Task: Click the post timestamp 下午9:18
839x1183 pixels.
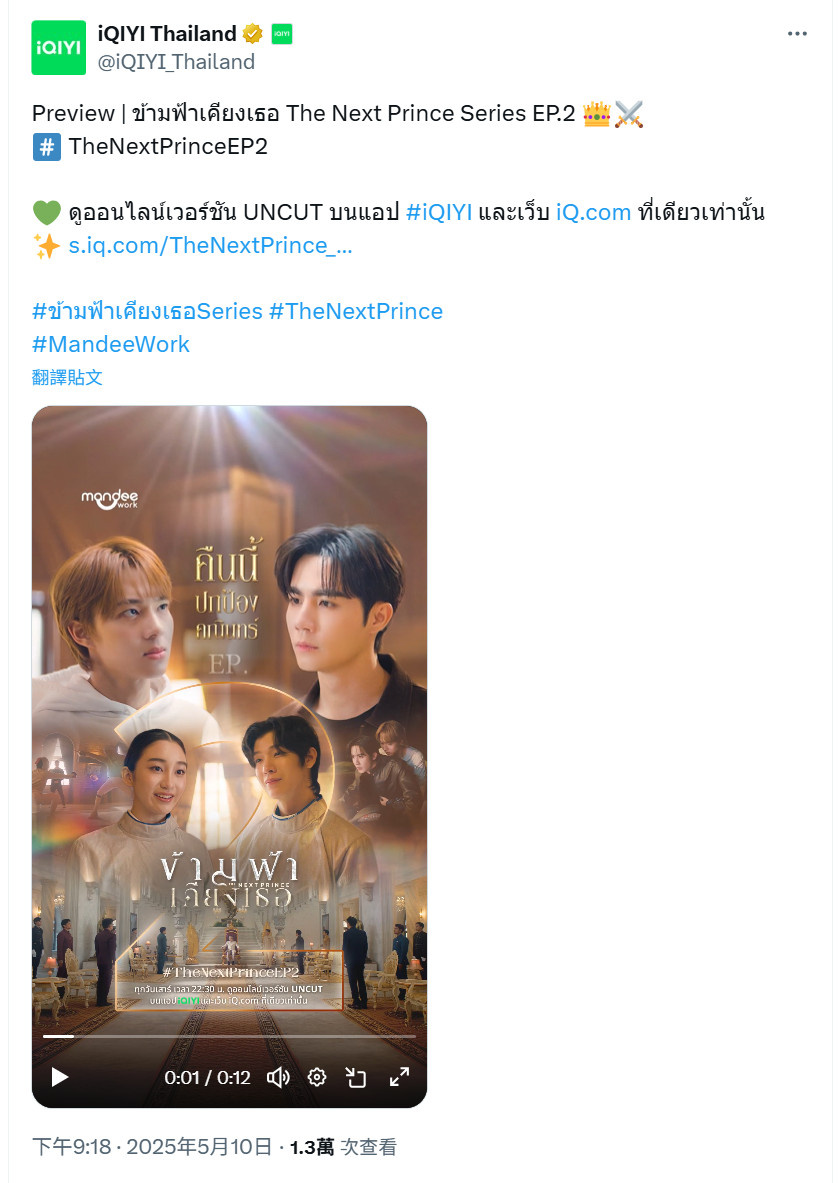Action: tap(72, 1147)
